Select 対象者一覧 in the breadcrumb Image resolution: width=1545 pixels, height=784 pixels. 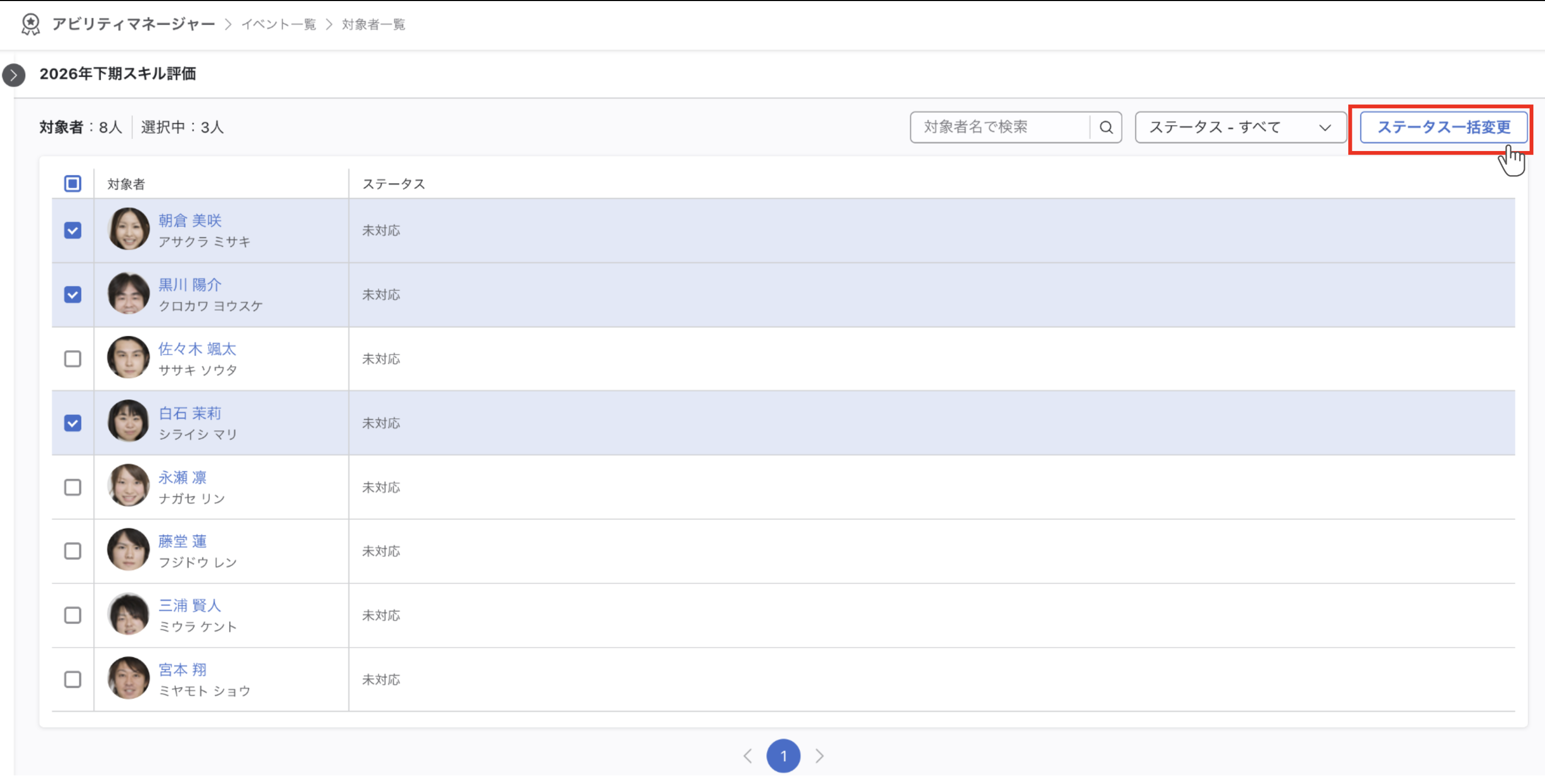tap(373, 25)
